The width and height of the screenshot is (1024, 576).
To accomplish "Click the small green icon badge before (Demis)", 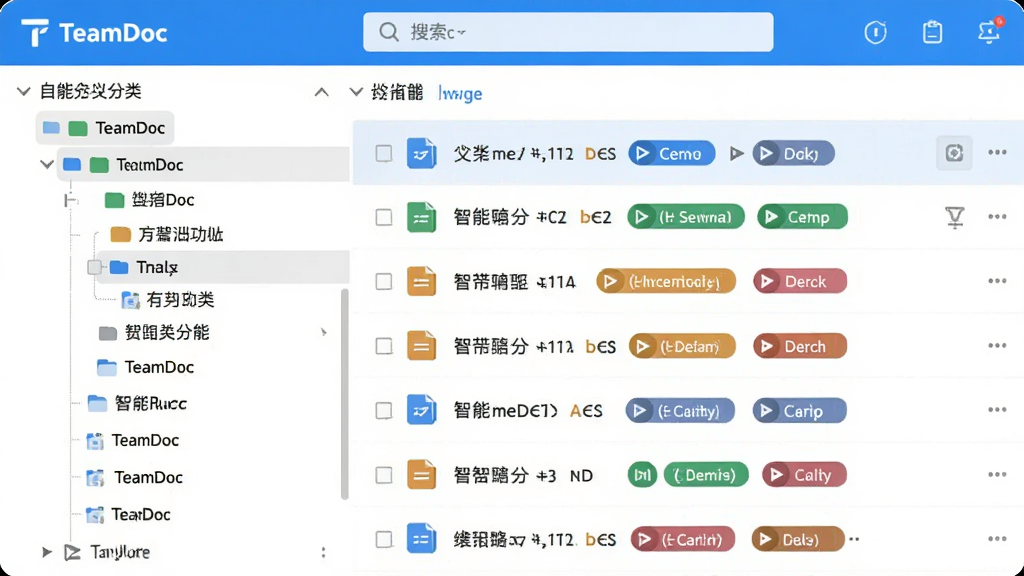I will coord(642,475).
